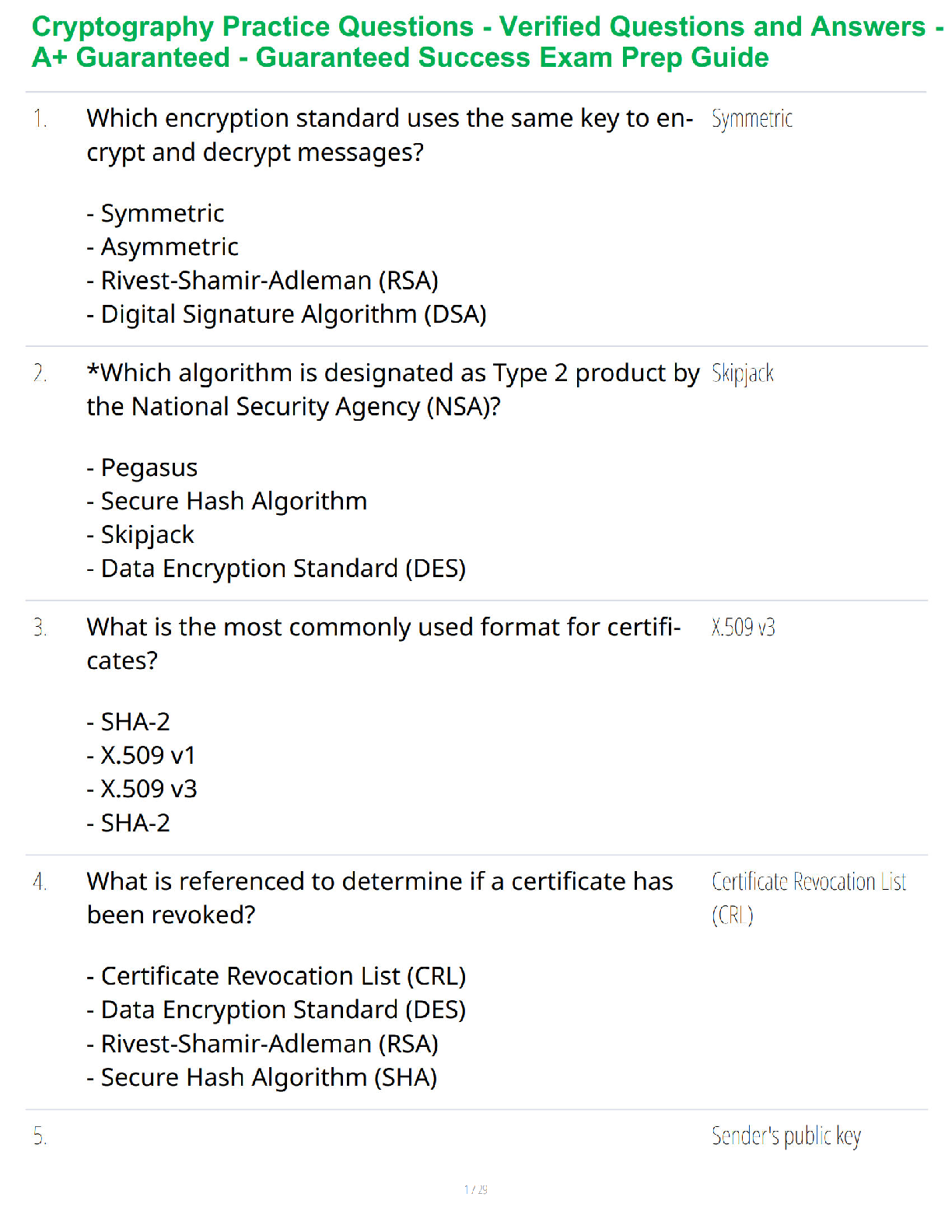This screenshot has height=1232, width=952.
Task: Click the 'Symmetric' answer beside question 1
Action: [x=752, y=119]
